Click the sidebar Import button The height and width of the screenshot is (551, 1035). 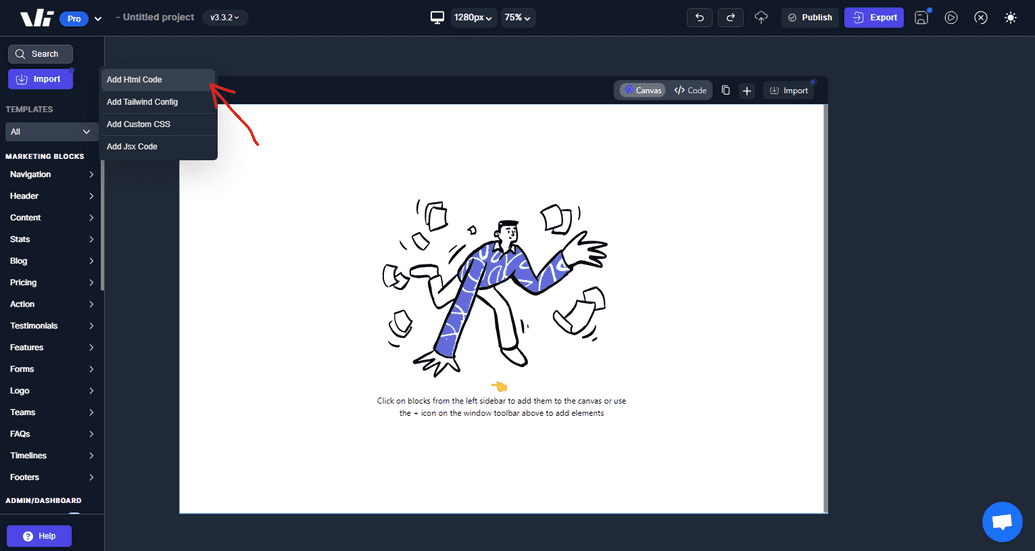pos(40,79)
